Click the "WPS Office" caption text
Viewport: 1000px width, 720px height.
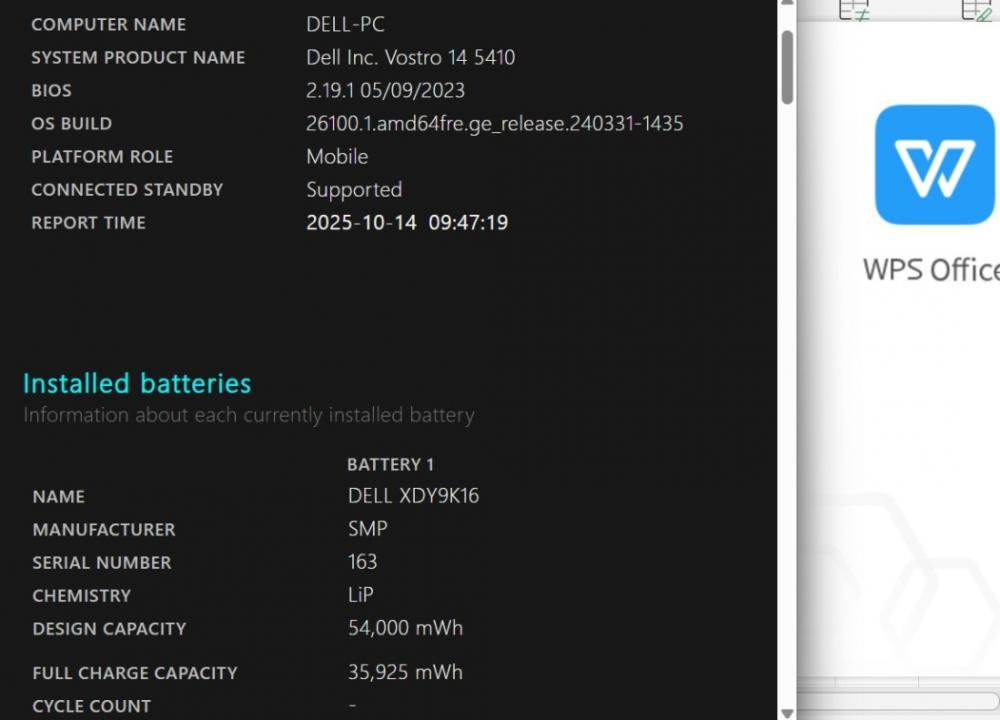coord(931,270)
